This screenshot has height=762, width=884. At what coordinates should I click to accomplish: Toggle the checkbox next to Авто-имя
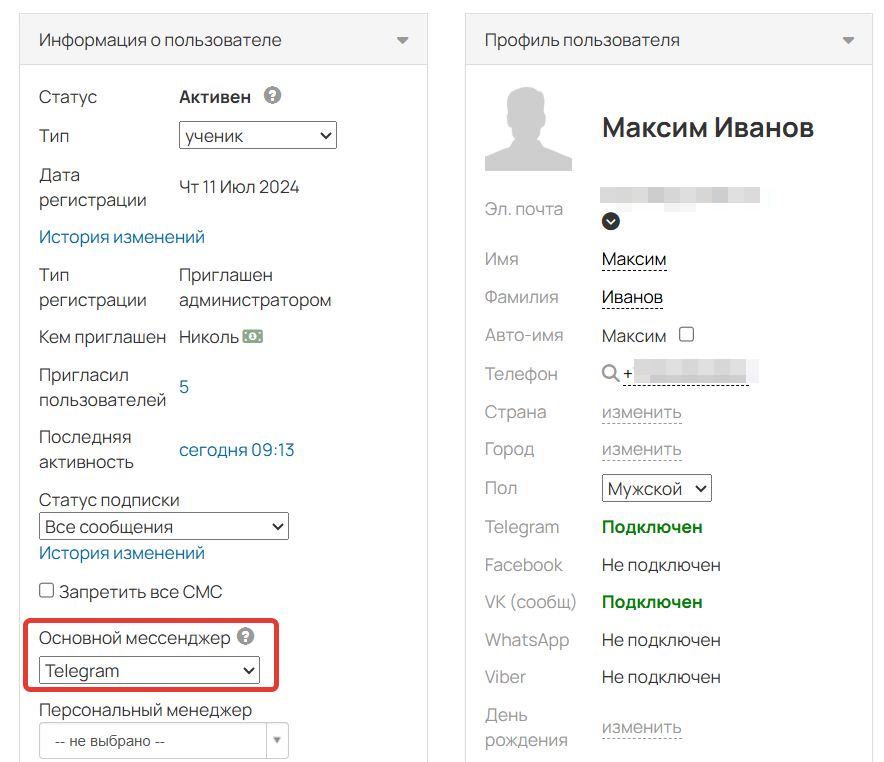click(x=688, y=335)
